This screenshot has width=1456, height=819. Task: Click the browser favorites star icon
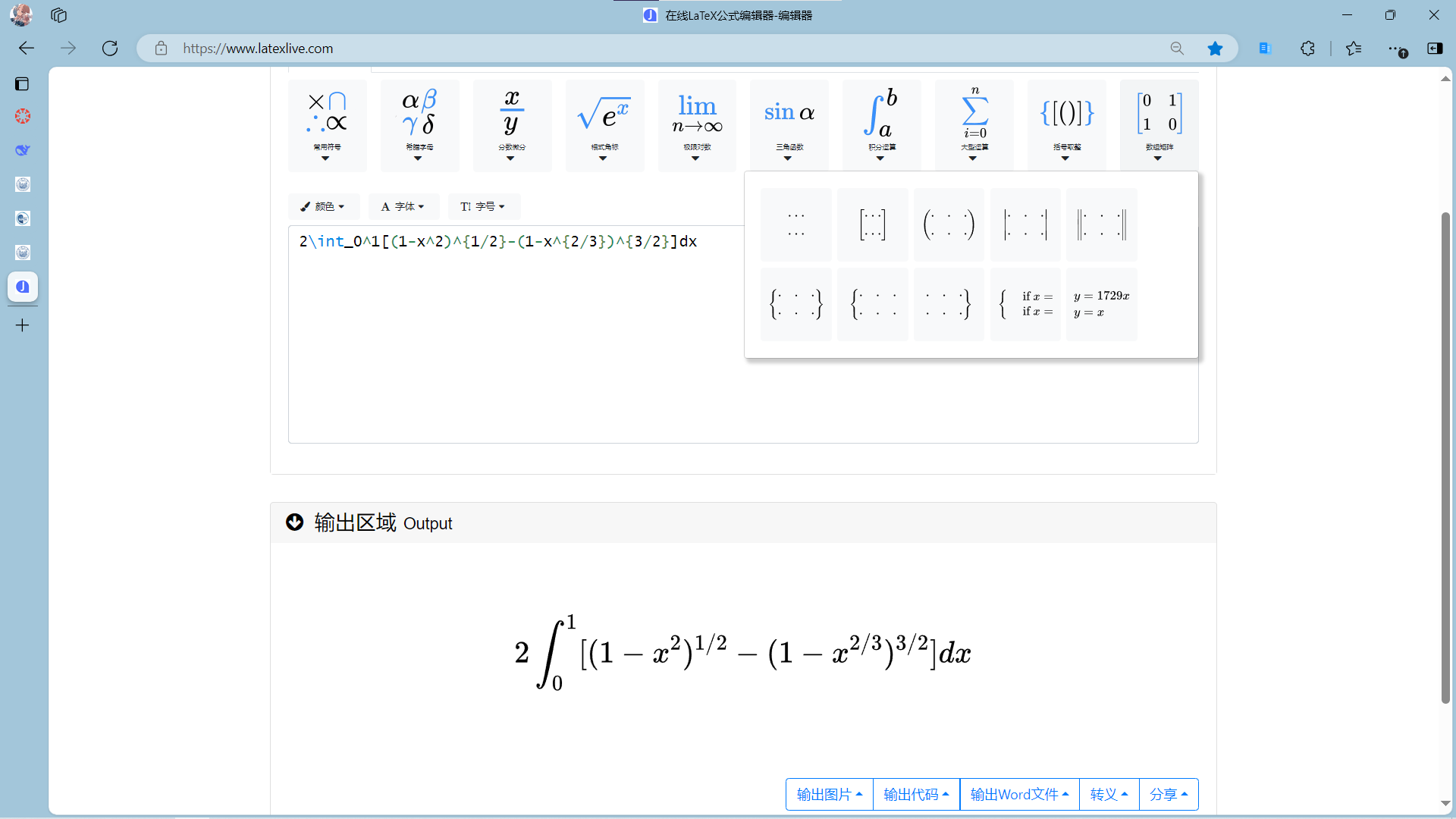click(x=1215, y=49)
